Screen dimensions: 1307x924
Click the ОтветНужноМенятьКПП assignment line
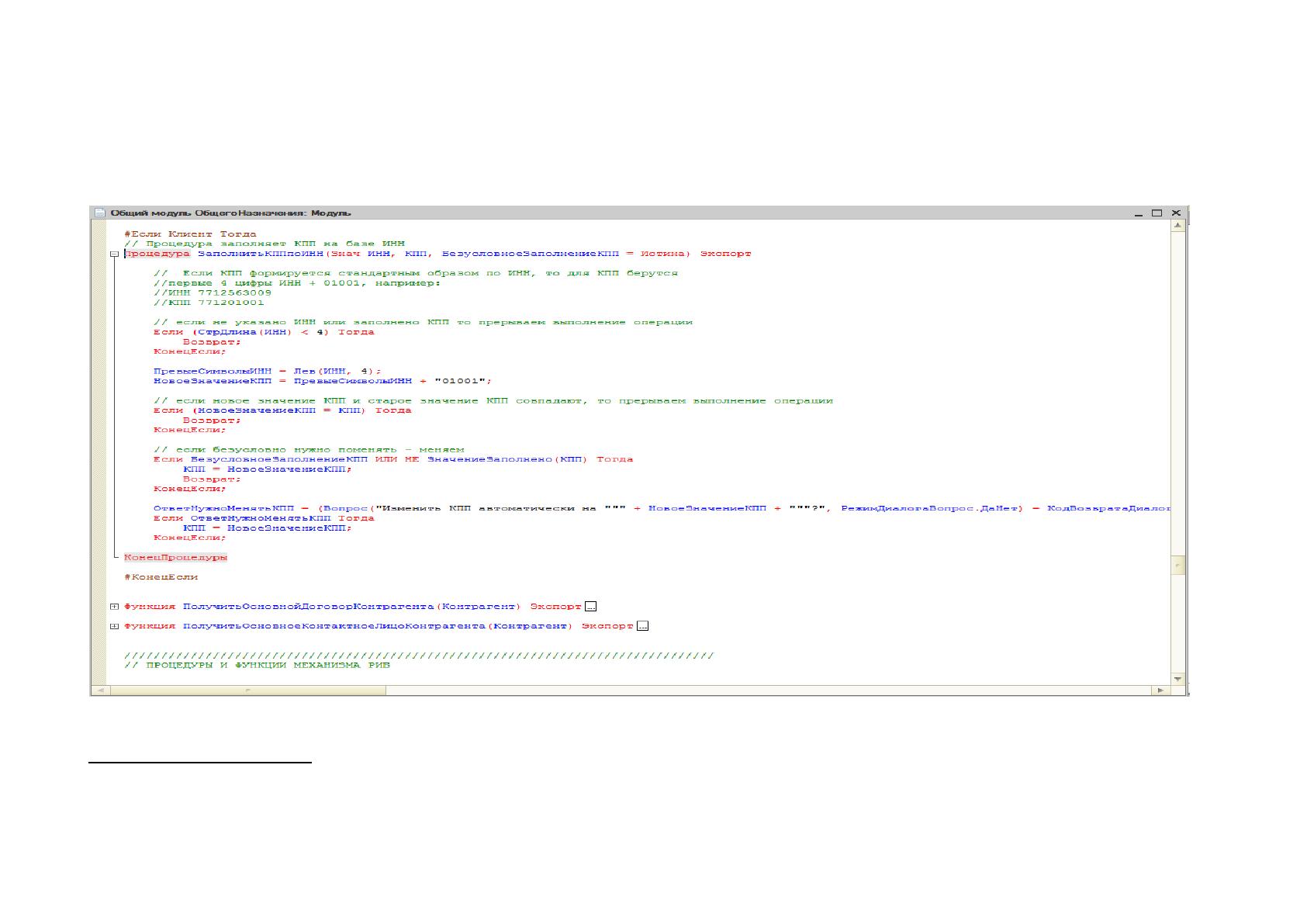click(x=662, y=508)
